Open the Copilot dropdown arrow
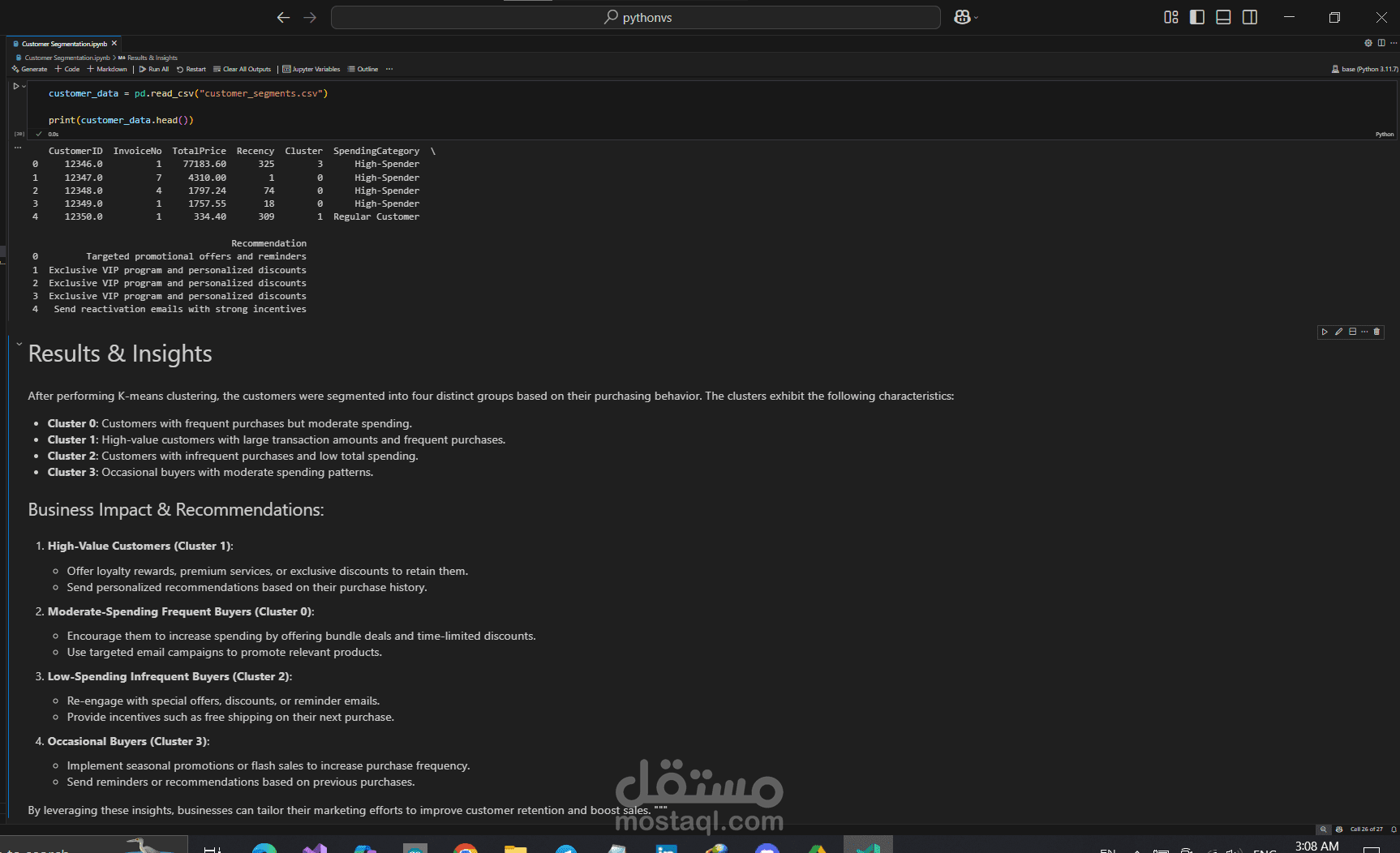 pos(976,18)
